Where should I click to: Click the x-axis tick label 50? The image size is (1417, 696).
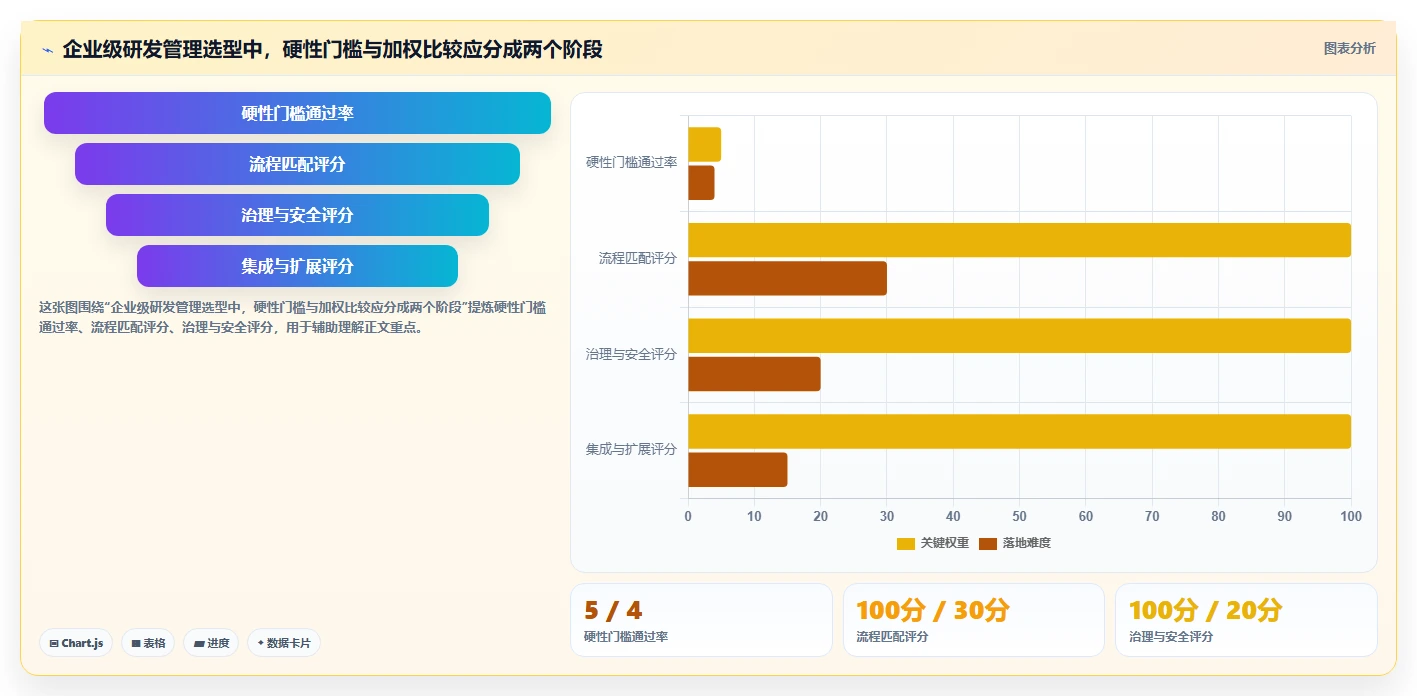pyautogui.click(x=1019, y=517)
